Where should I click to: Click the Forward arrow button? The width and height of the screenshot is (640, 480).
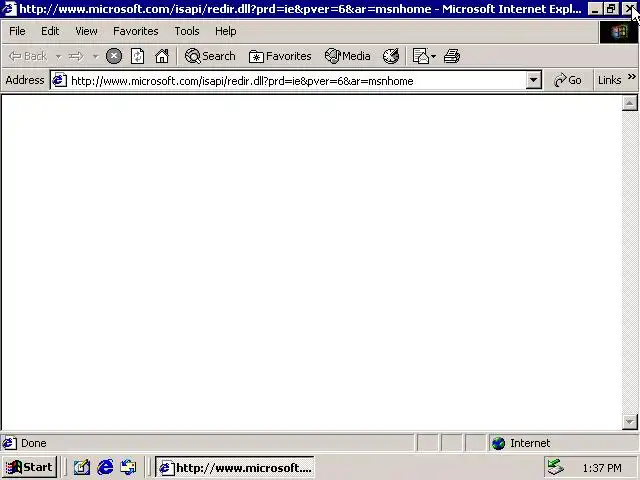(76, 56)
